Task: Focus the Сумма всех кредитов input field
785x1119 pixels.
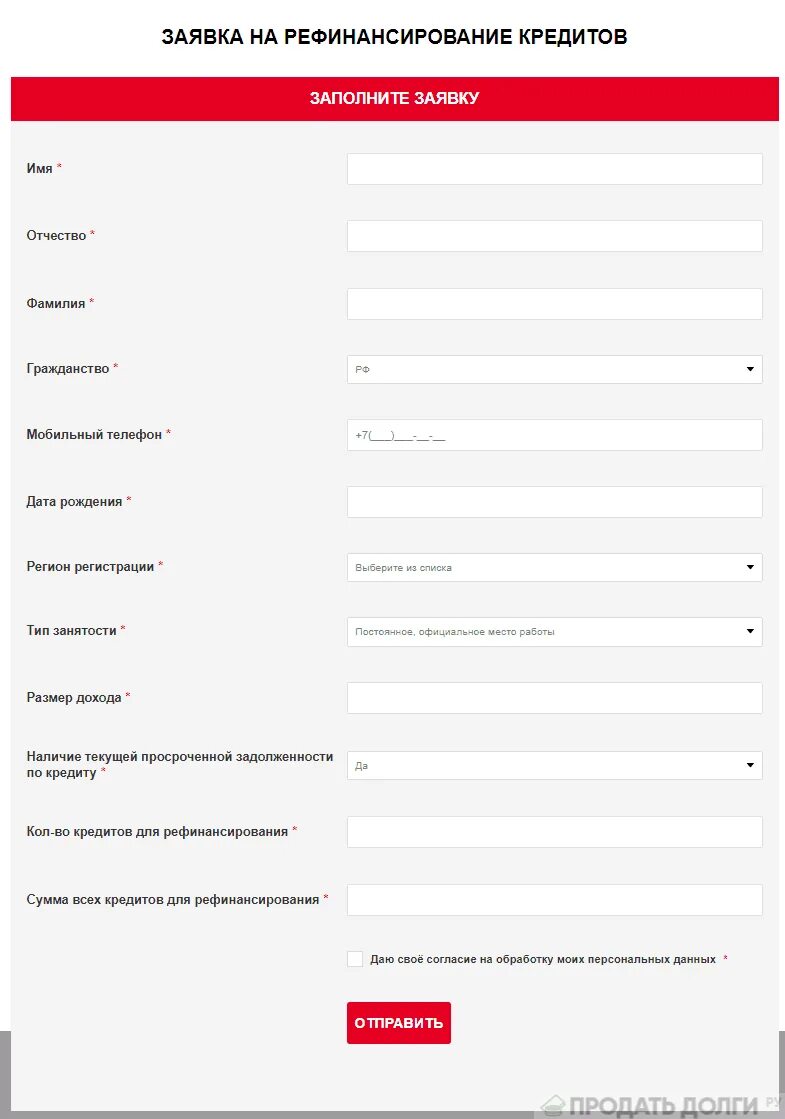Action: [x=554, y=900]
